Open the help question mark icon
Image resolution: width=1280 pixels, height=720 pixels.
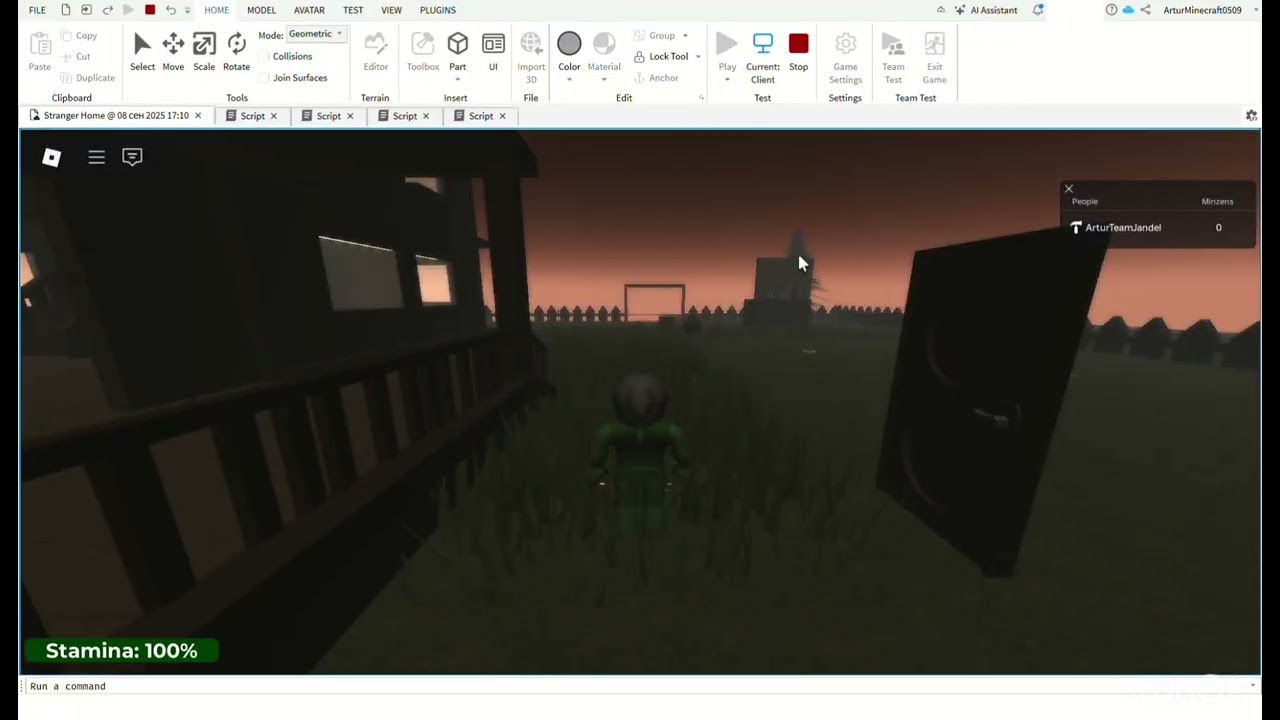point(1111,10)
